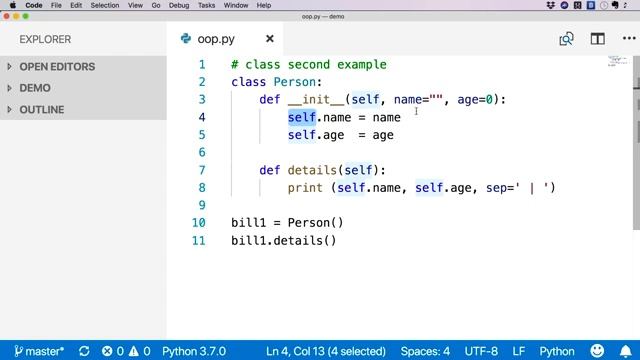This screenshot has width=640, height=360.
Task: Click the Dropbox menu bar icon
Action: click(551, 5)
